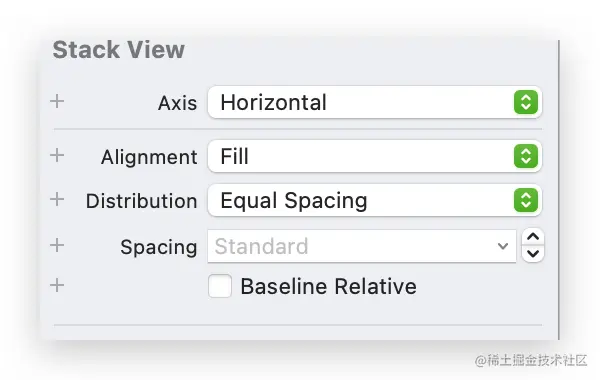600x380 pixels.
Task: Open the Alignment dropdown showing Fill
Action: click(375, 156)
